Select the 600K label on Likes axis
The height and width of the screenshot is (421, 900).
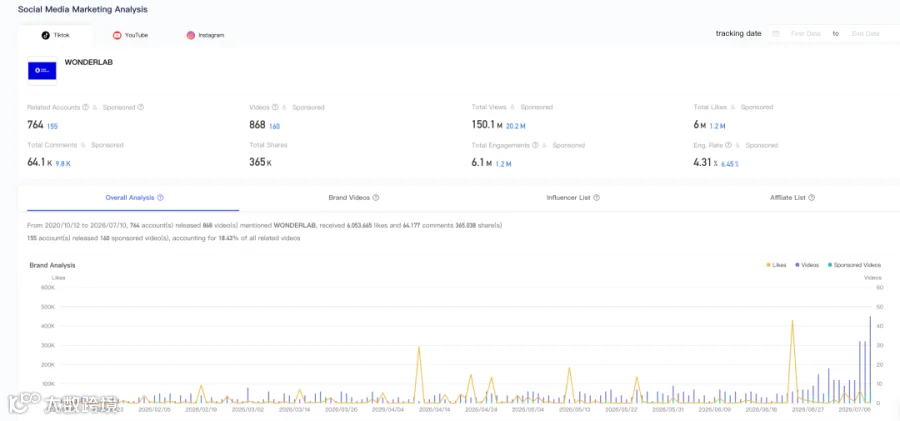[x=47, y=287]
